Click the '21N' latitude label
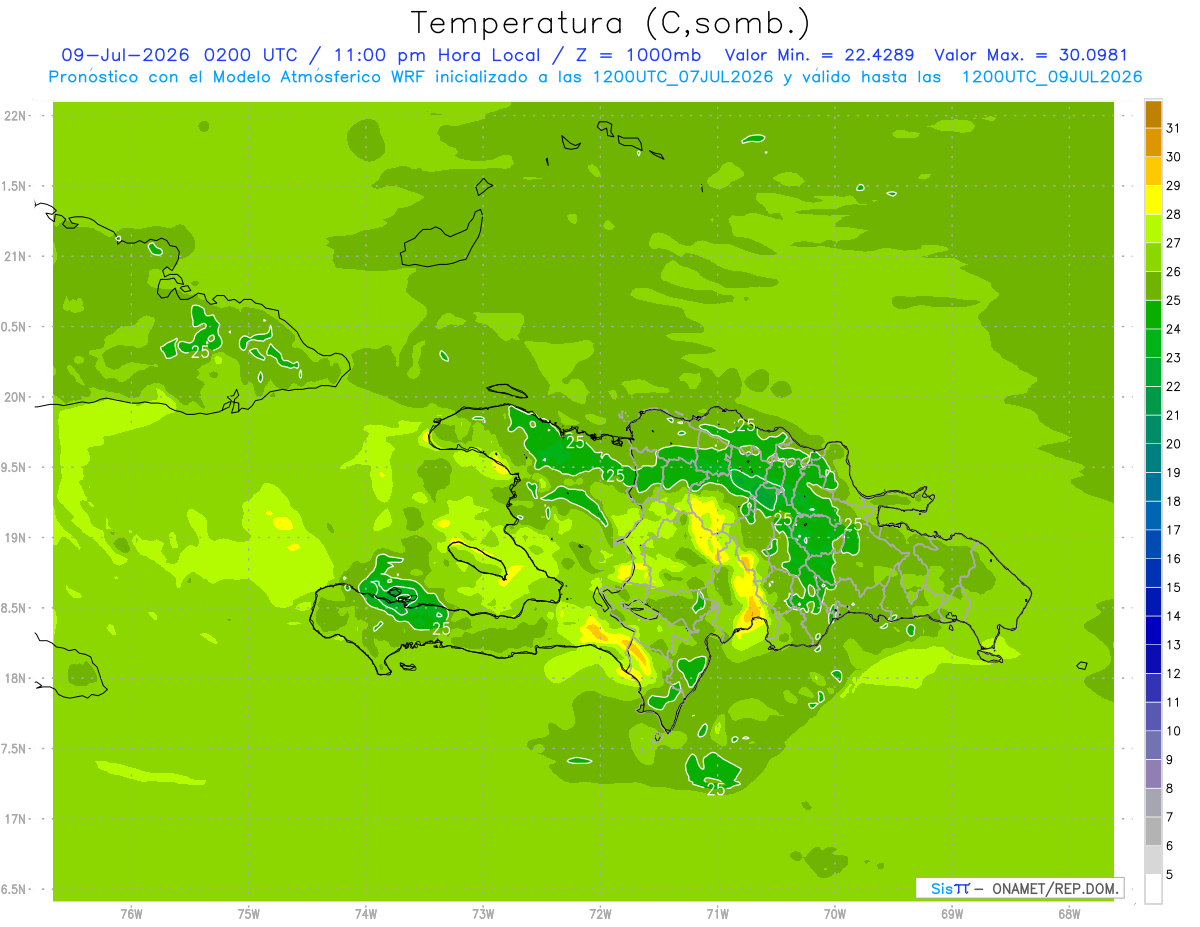 coord(17,257)
